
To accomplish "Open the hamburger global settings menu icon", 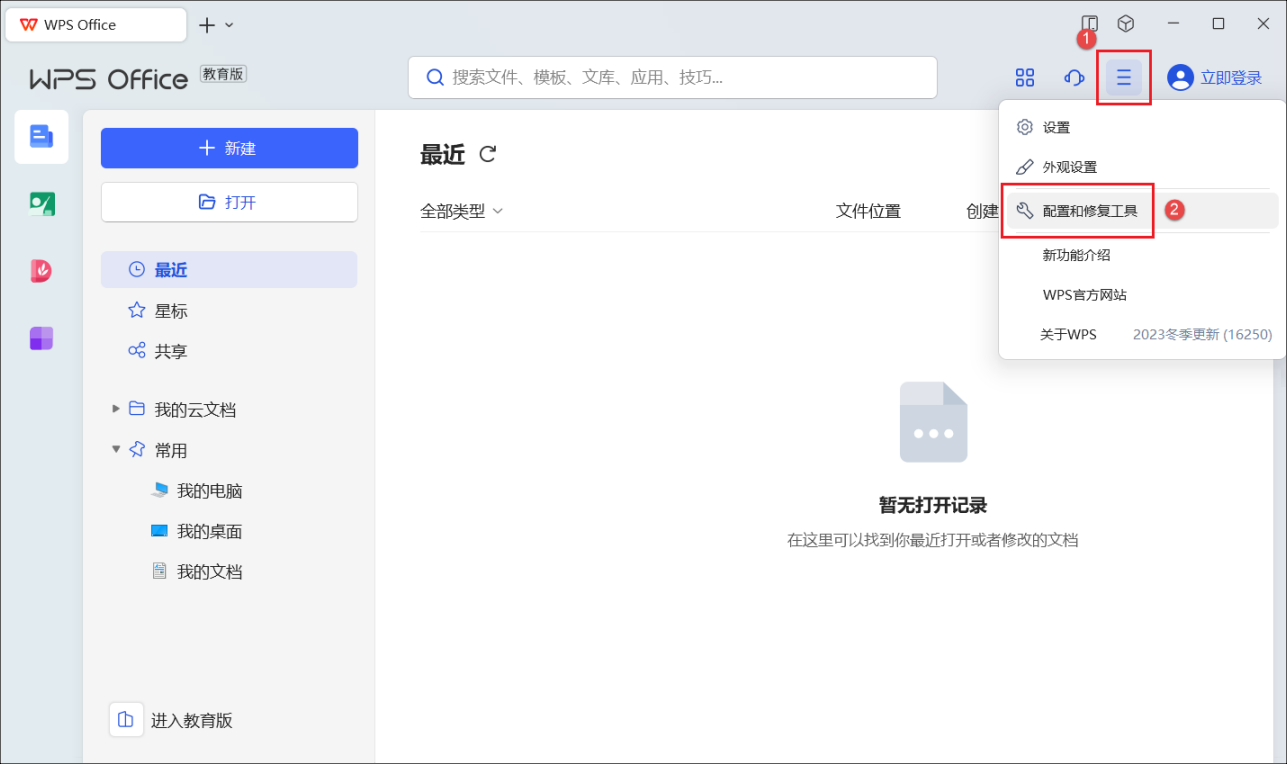I will click(1123, 77).
